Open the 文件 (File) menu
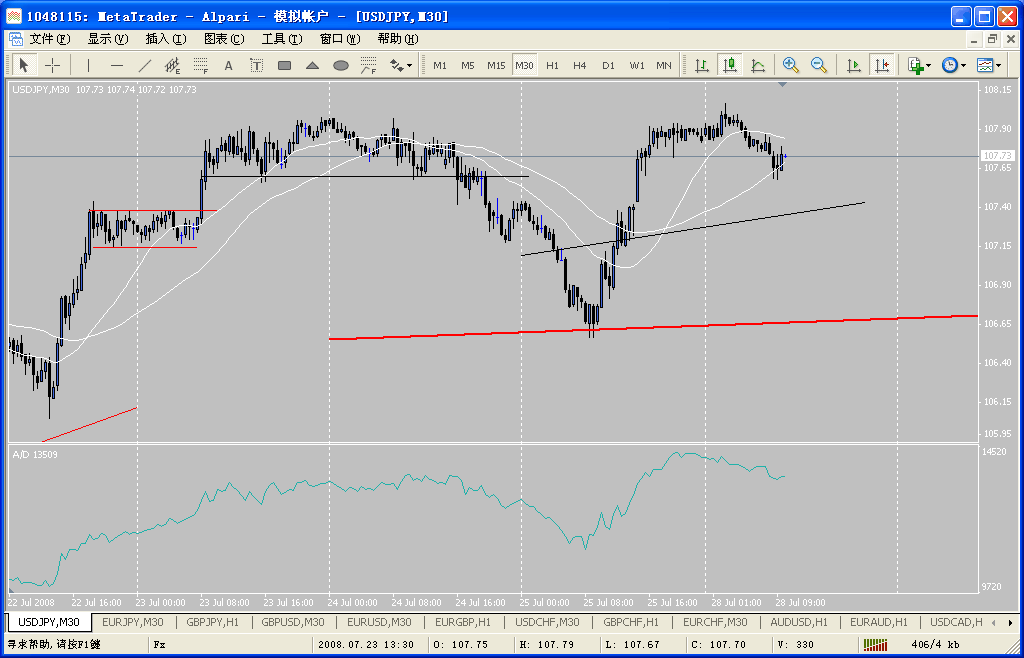The width and height of the screenshot is (1024, 658). tap(50, 39)
